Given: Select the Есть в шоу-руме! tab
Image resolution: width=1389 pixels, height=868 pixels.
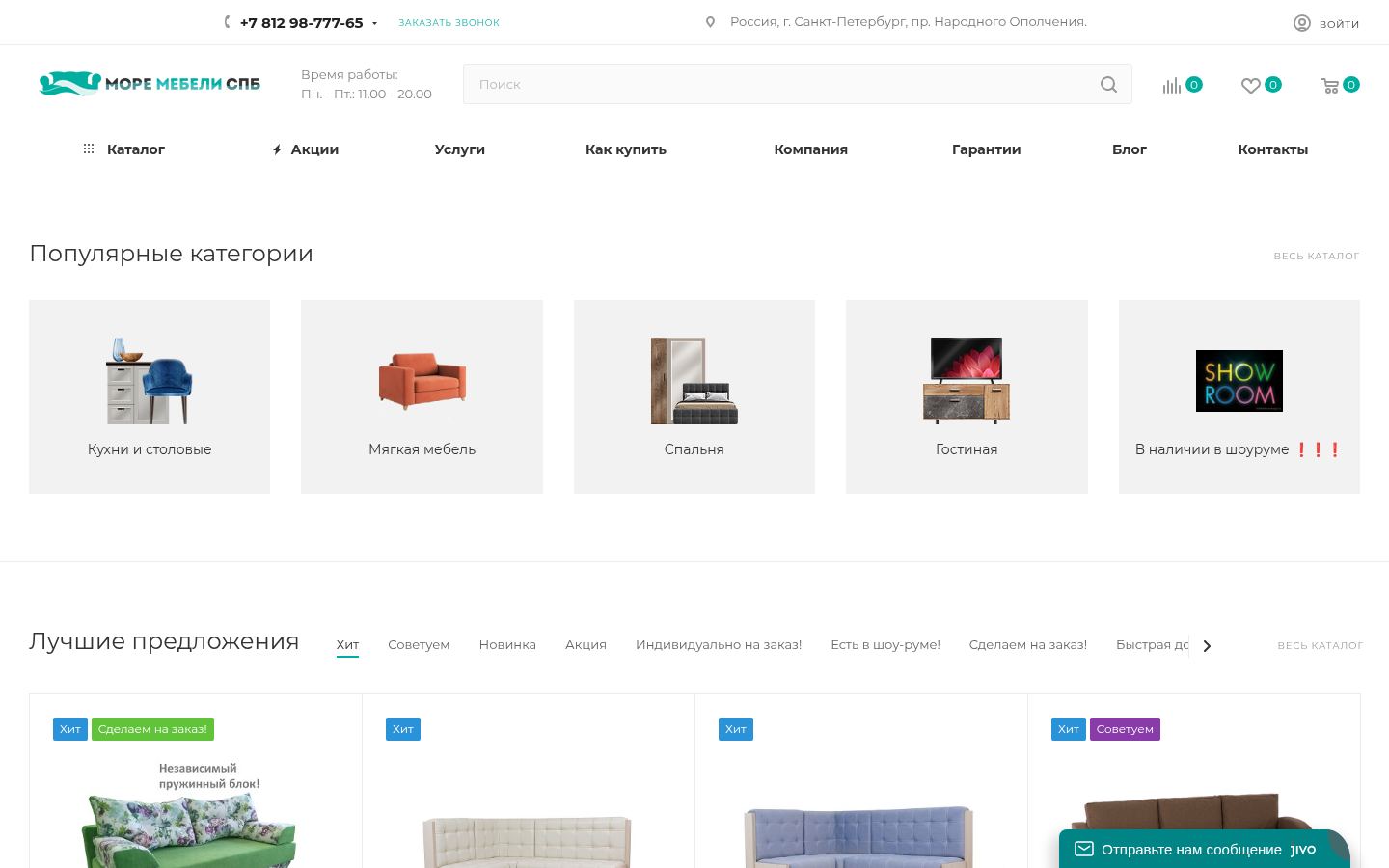Looking at the screenshot, I should tap(885, 644).
